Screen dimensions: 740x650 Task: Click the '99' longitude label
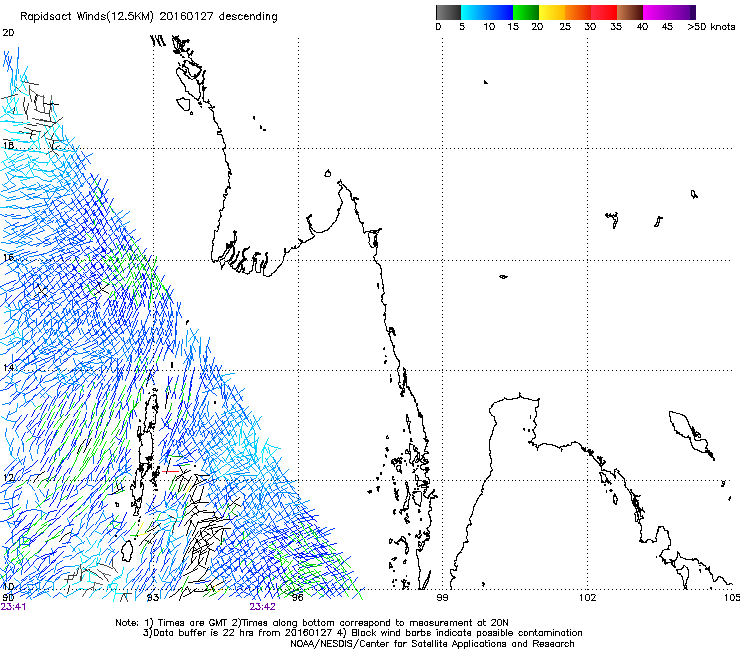coord(442,598)
